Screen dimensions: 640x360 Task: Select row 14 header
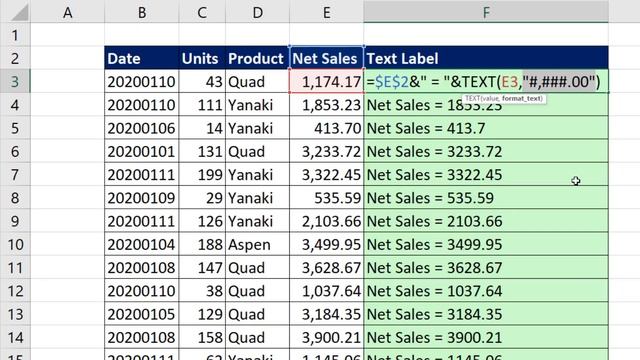point(15,338)
